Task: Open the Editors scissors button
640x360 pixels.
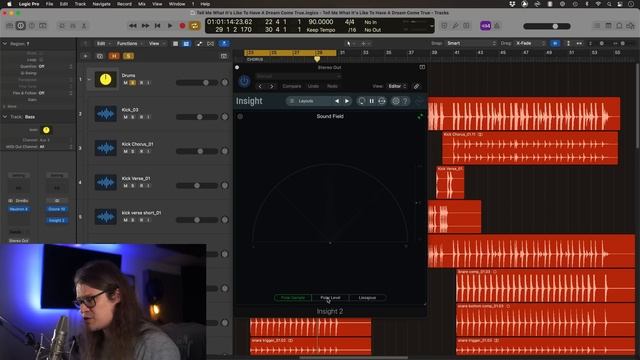Action: click(x=84, y=26)
